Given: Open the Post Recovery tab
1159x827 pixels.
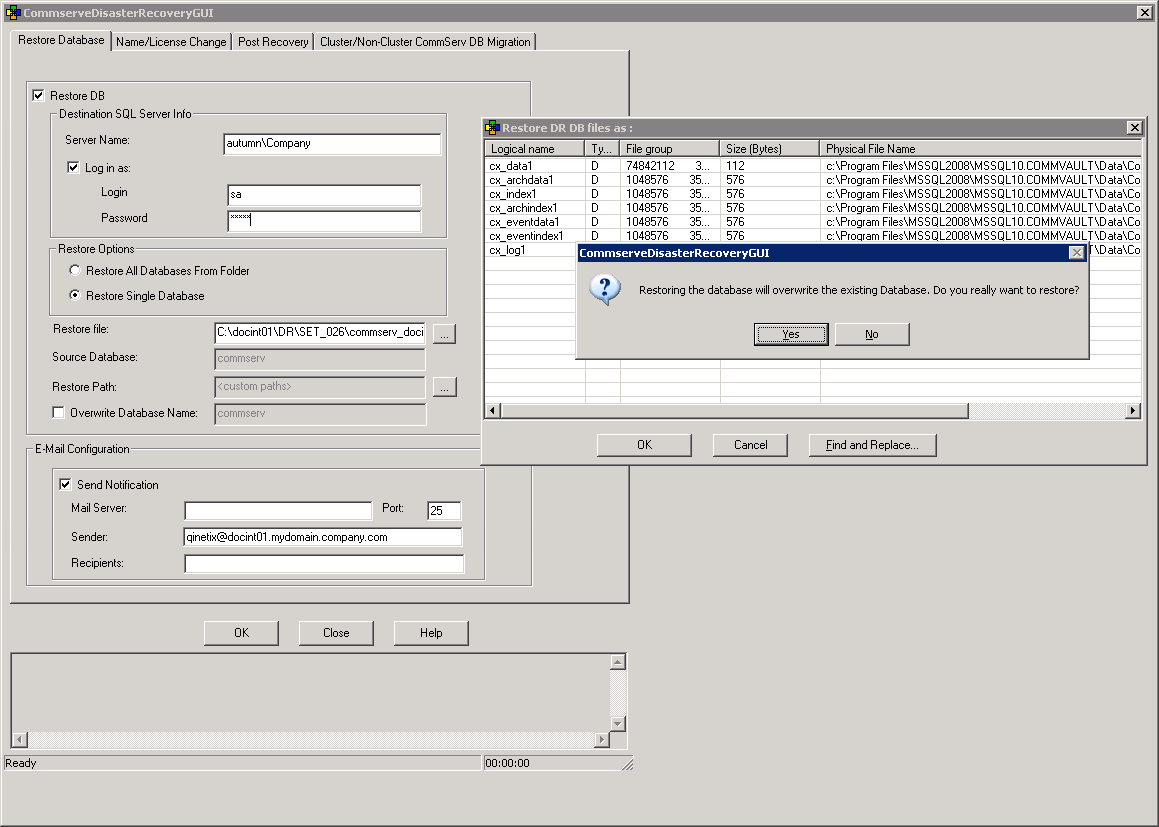Looking at the screenshot, I should [x=273, y=42].
